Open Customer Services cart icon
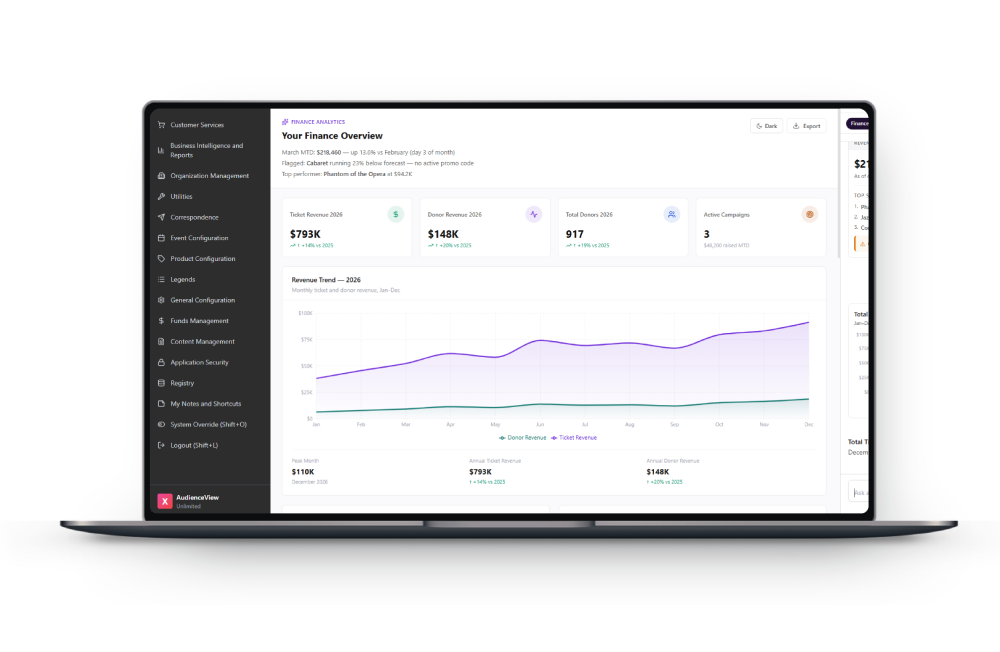 click(161, 125)
